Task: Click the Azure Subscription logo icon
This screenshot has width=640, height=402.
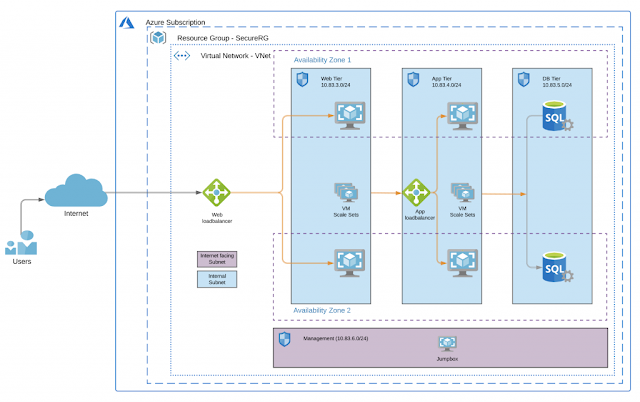Action: click(128, 21)
